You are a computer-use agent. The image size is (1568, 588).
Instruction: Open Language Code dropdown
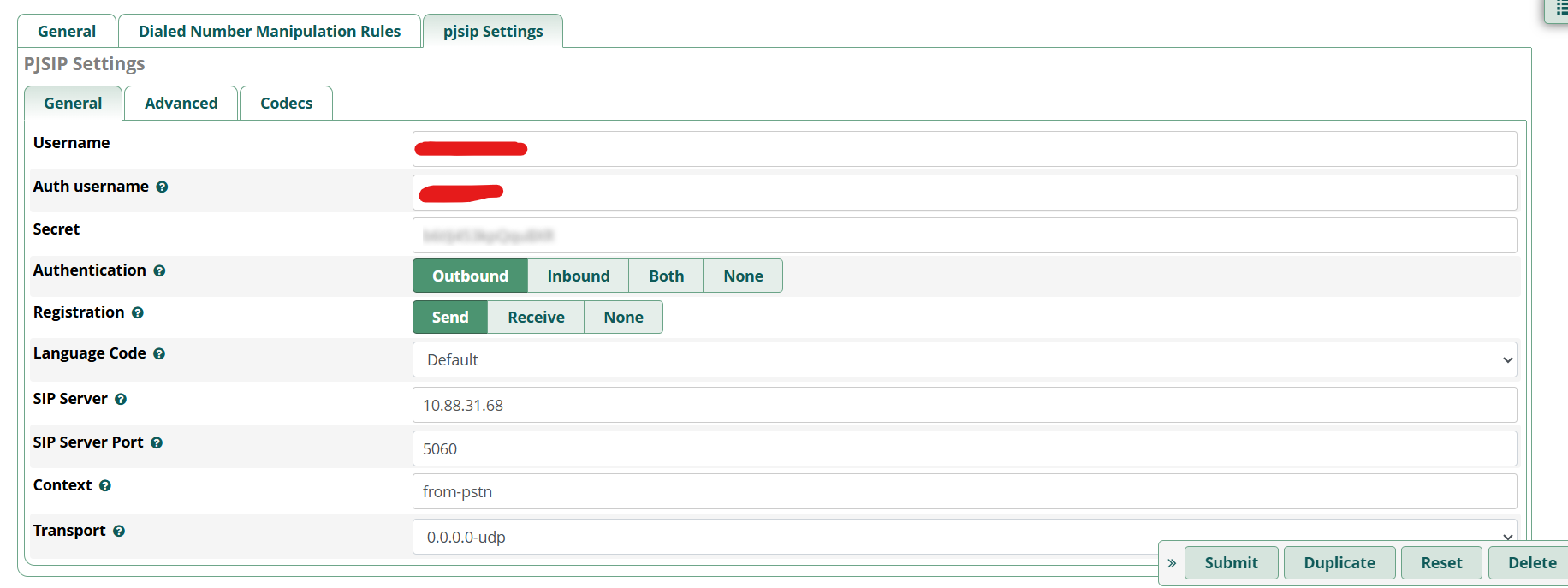point(965,359)
